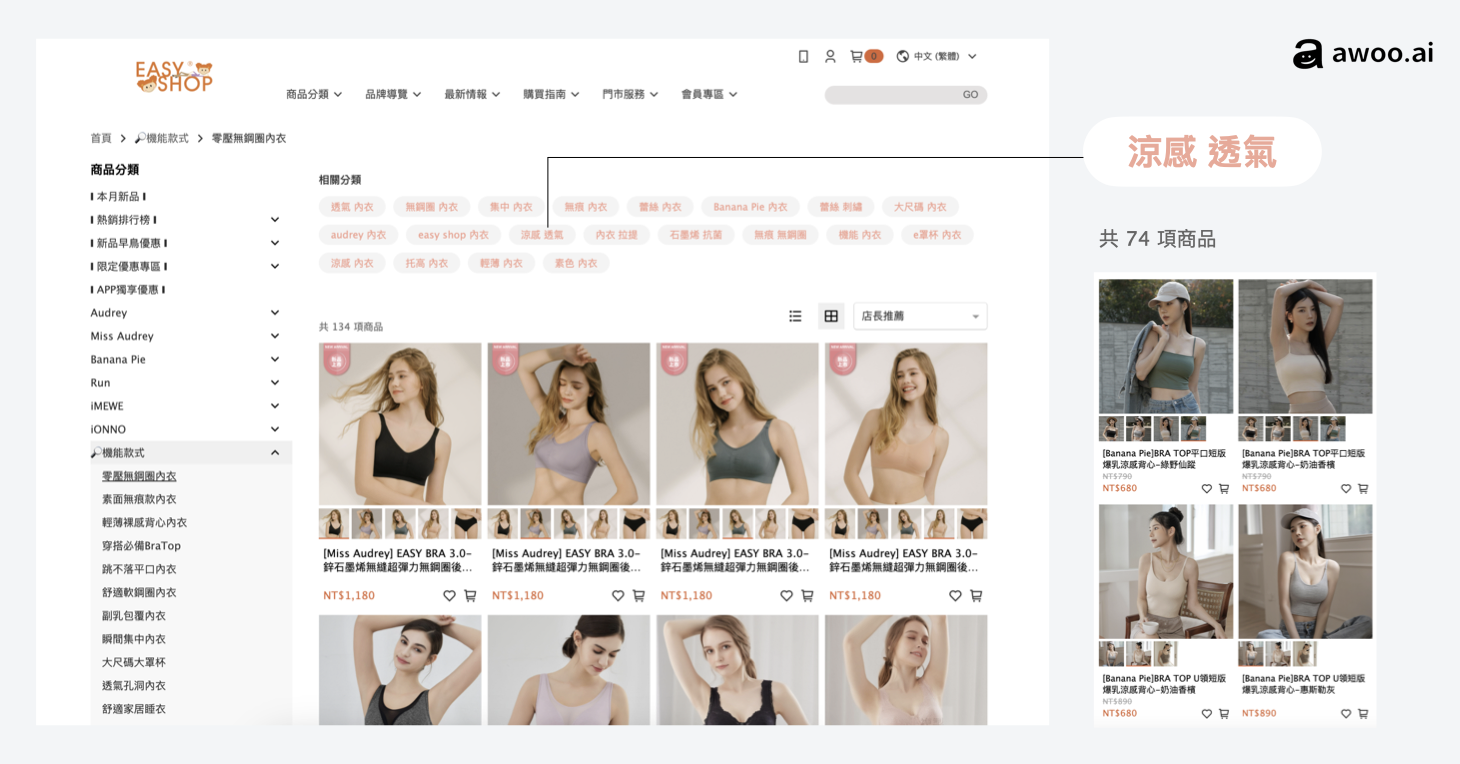
Task: Favorite the 平口短版 奶油香檳 BRA TOP
Action: point(1346,489)
